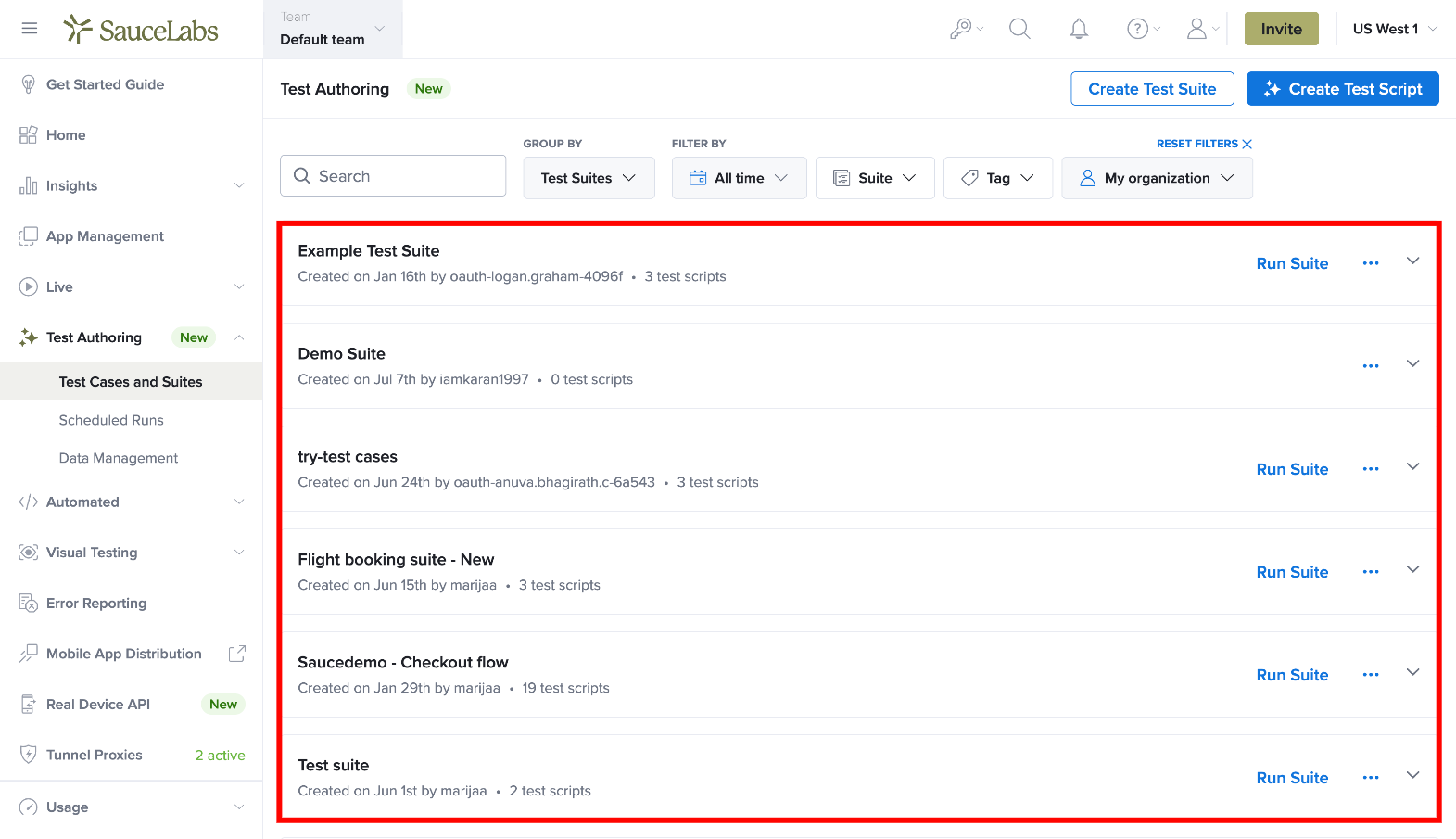Expand the Flight booking suite row
This screenshot has width=1456, height=839.
[x=1412, y=570]
